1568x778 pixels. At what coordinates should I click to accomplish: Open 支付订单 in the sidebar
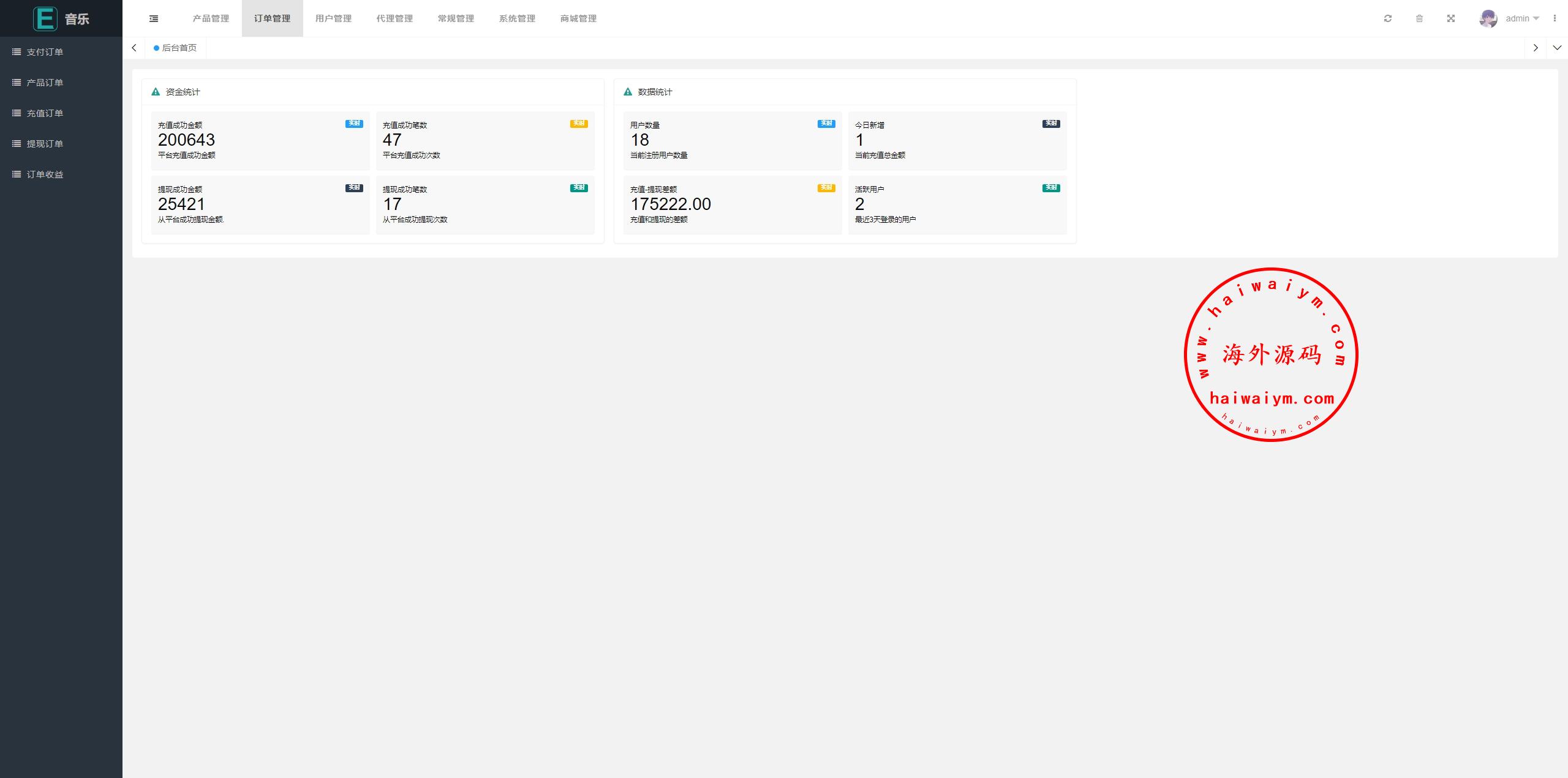click(x=45, y=52)
